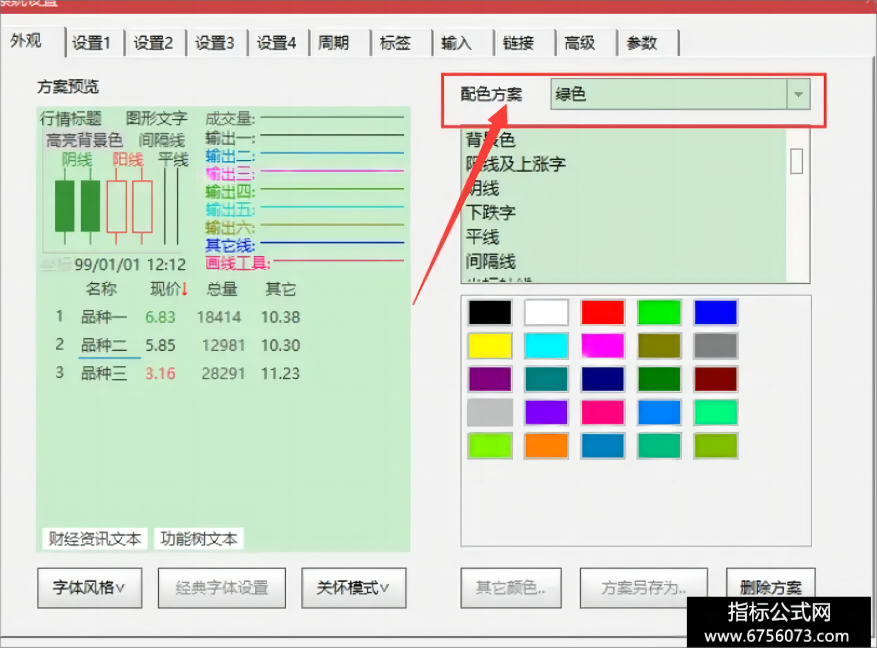Screen dimensions: 877x648
Task: Pick the orange color swatch
Action: [x=546, y=446]
